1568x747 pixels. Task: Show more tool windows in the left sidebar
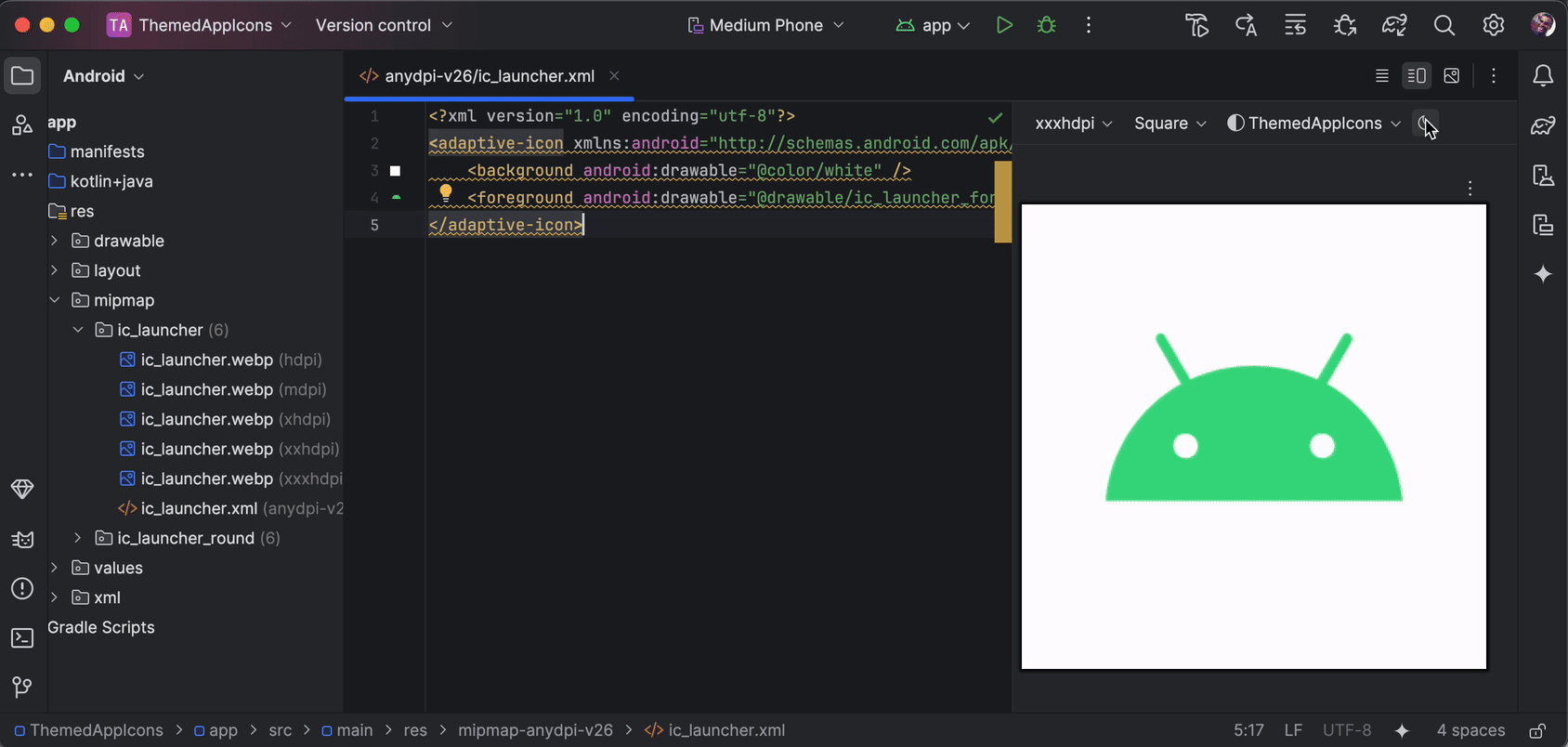pyautogui.click(x=22, y=175)
